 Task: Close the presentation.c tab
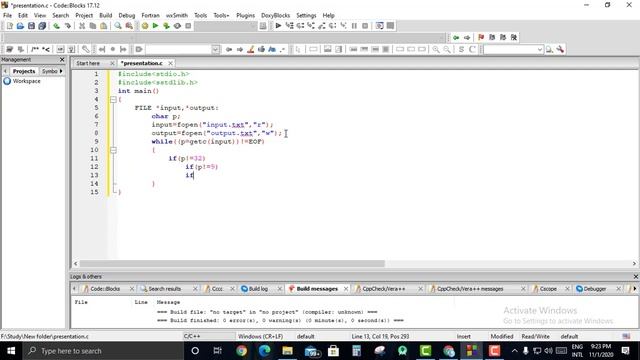click(170, 63)
